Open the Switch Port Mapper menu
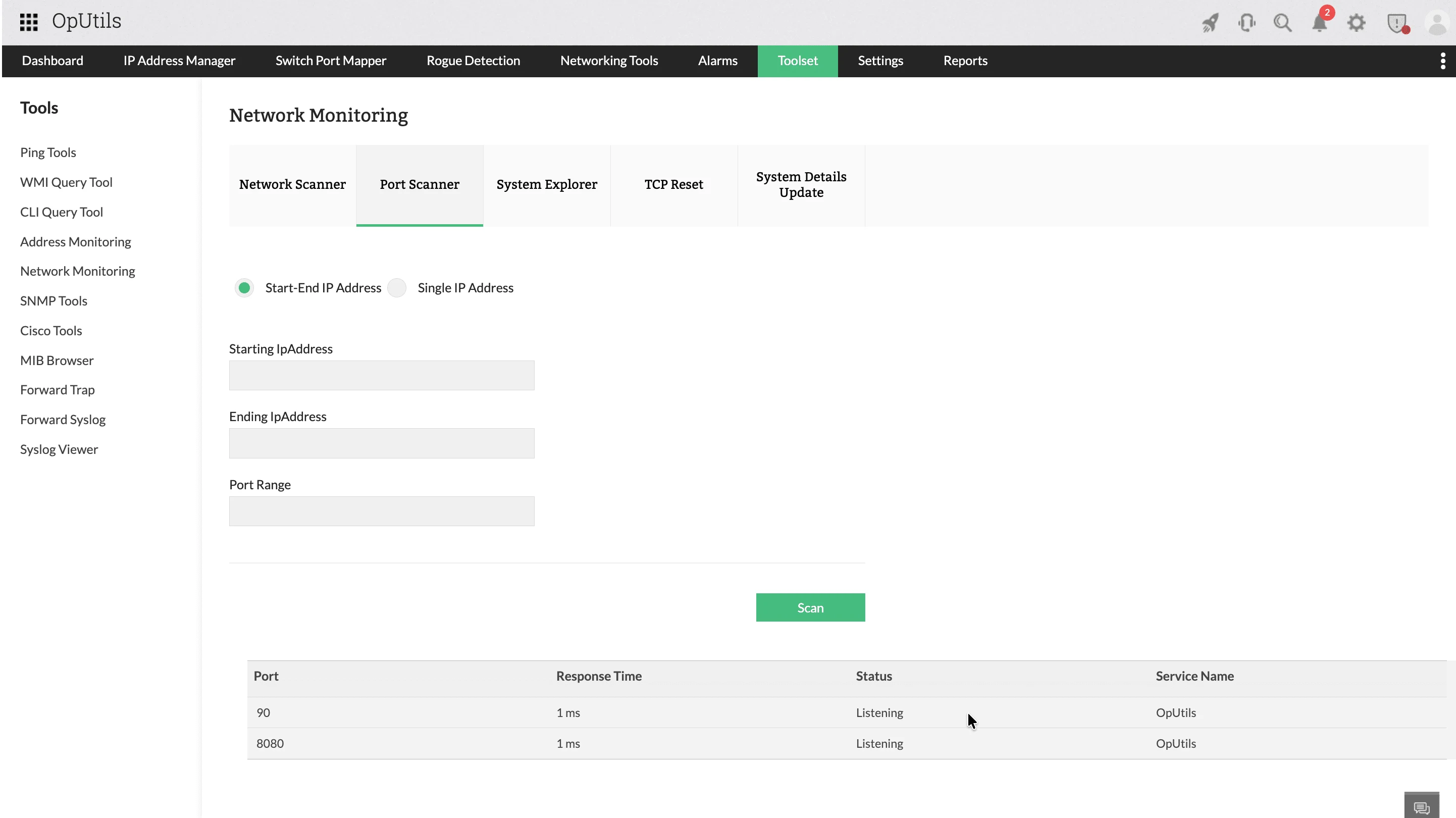This screenshot has height=818, width=1456. point(331,61)
